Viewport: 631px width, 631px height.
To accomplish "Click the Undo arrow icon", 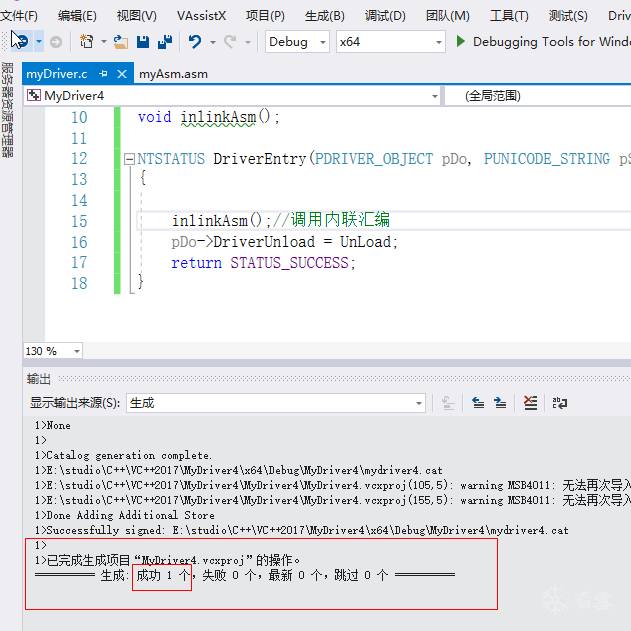I will (195, 42).
